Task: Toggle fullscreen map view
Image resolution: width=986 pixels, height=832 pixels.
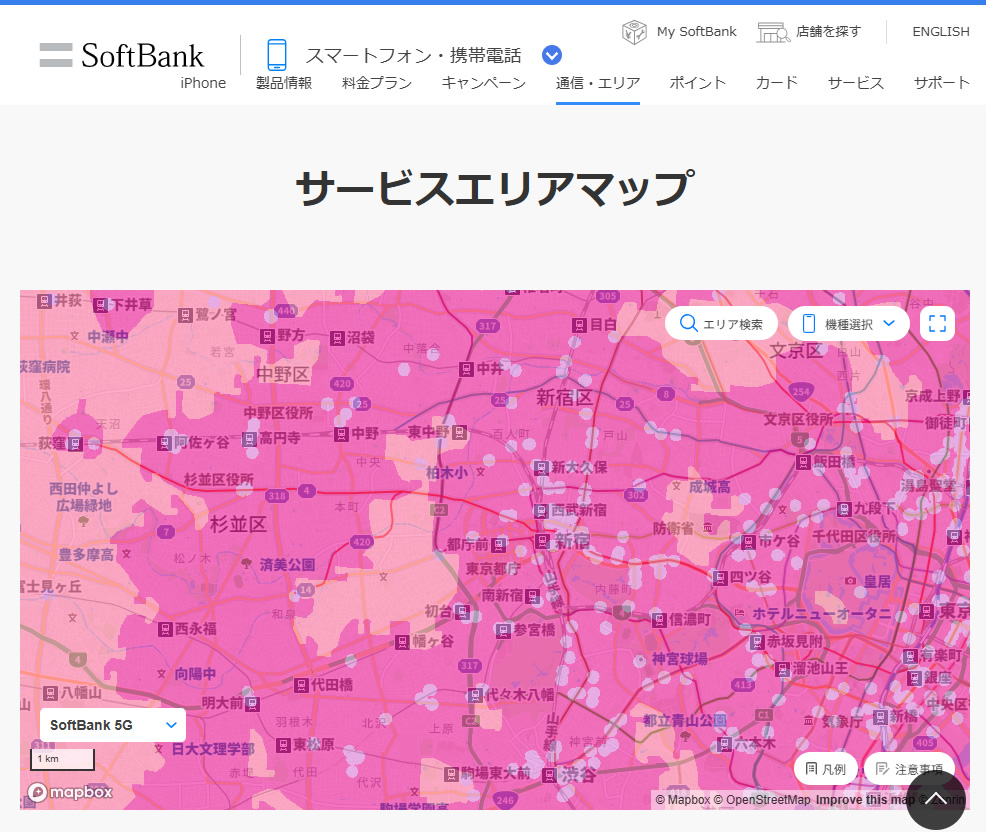Action: click(937, 323)
